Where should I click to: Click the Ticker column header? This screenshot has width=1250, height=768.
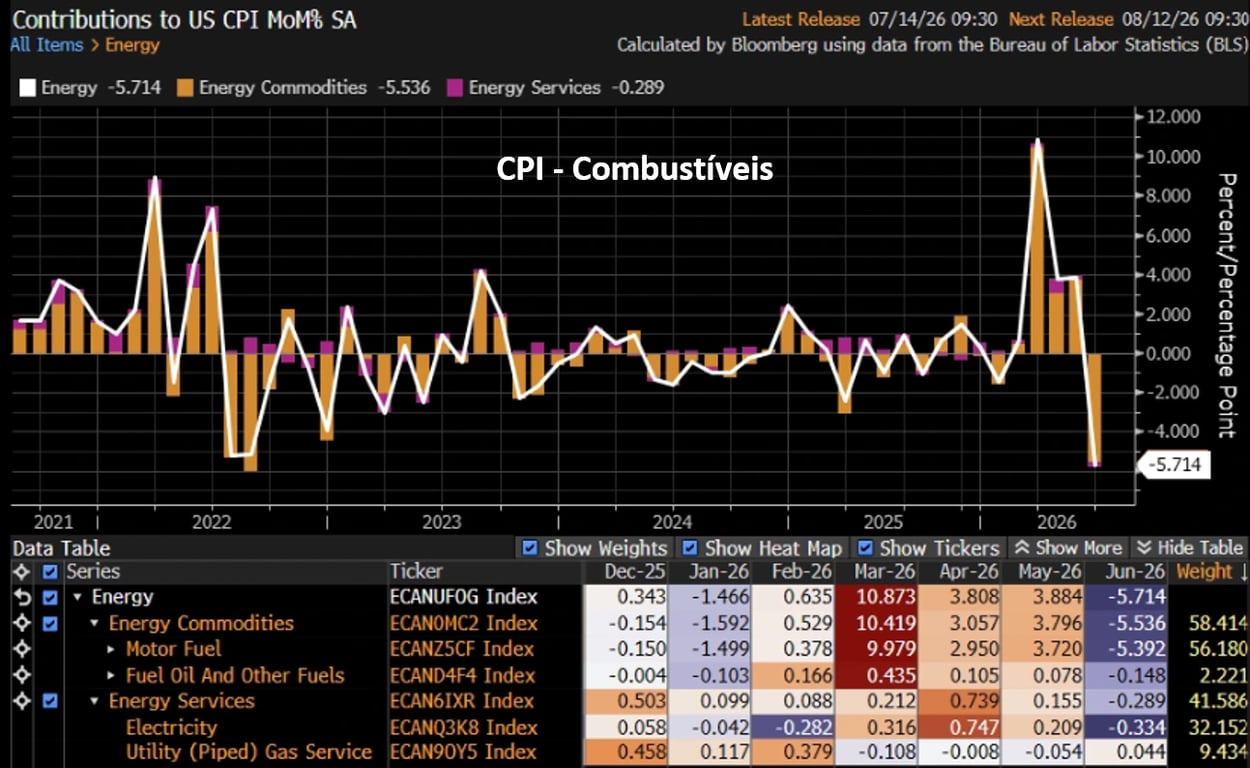coord(416,572)
